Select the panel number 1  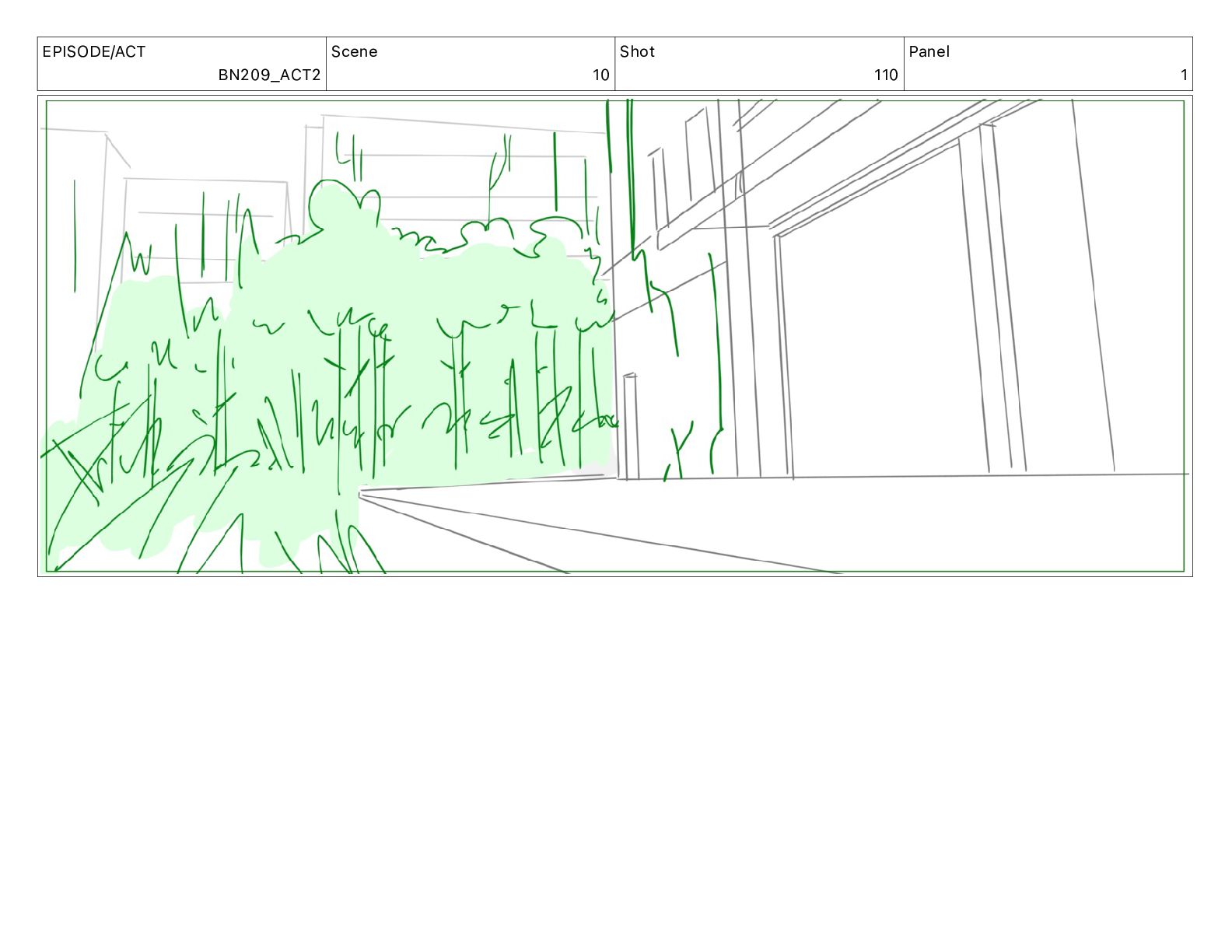(x=1184, y=75)
